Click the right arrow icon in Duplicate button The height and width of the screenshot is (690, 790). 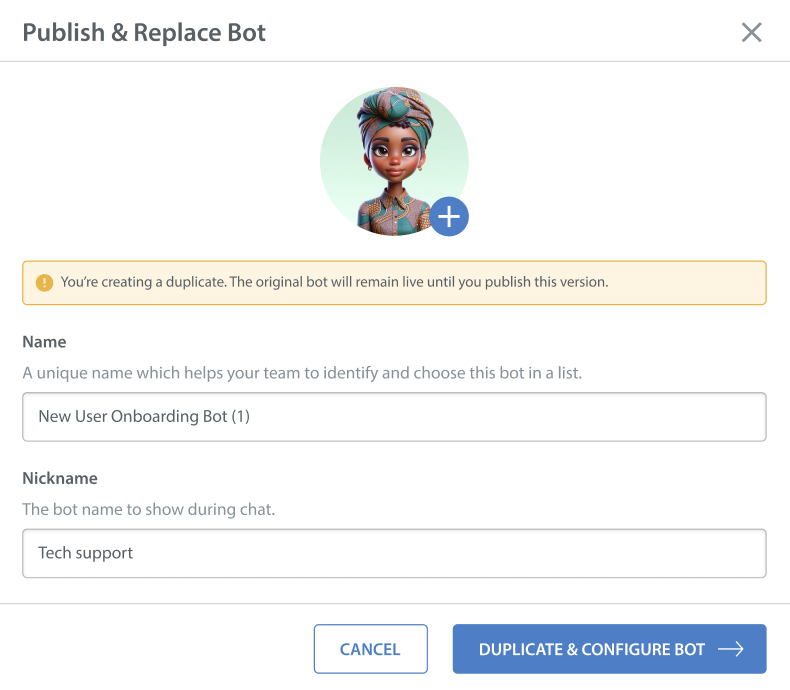point(730,649)
